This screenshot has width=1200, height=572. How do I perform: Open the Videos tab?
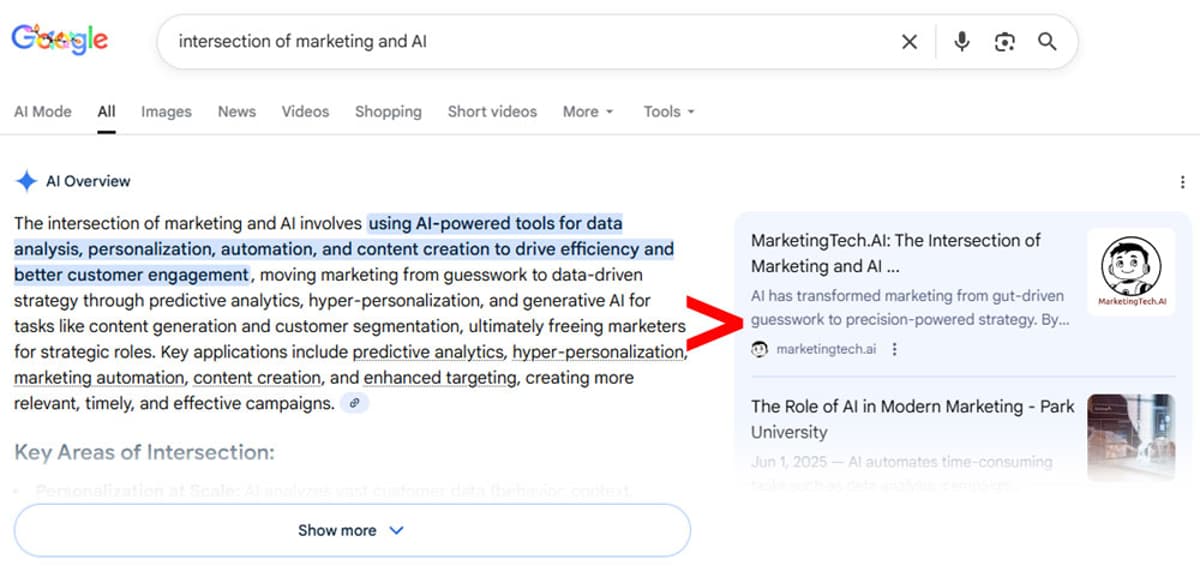point(305,111)
